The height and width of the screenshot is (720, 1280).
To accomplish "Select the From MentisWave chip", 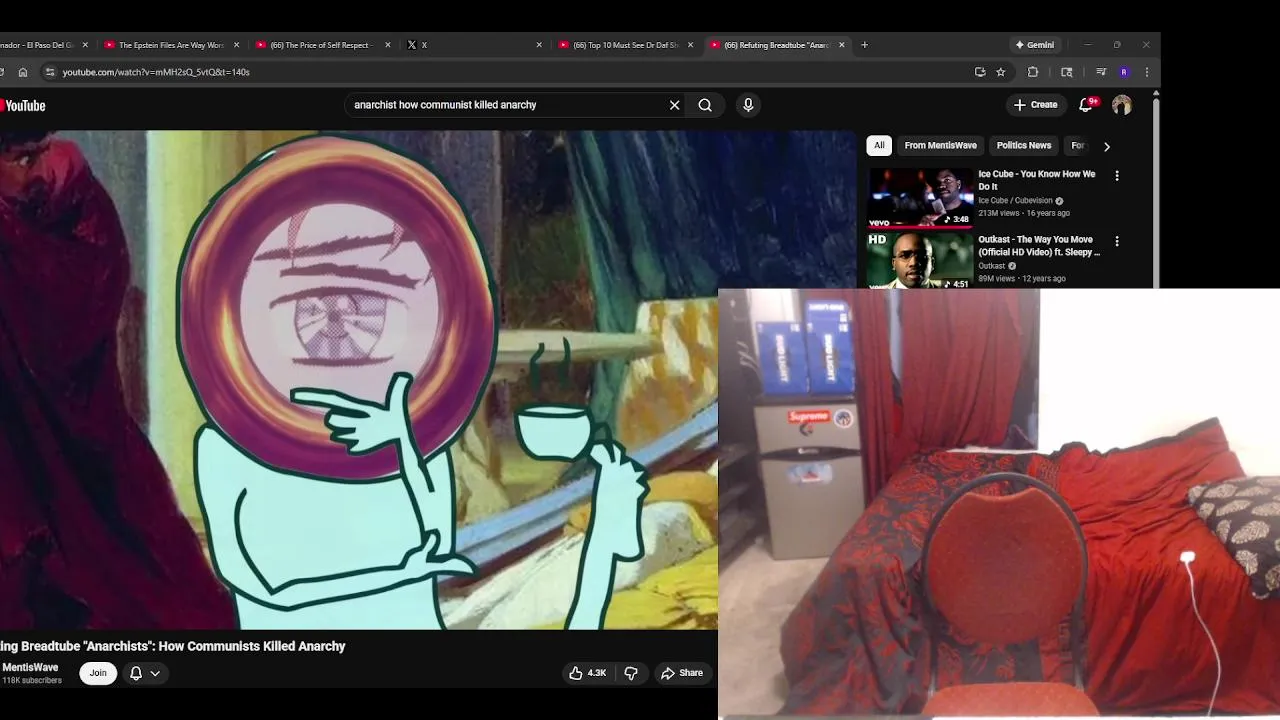I will [x=941, y=146].
